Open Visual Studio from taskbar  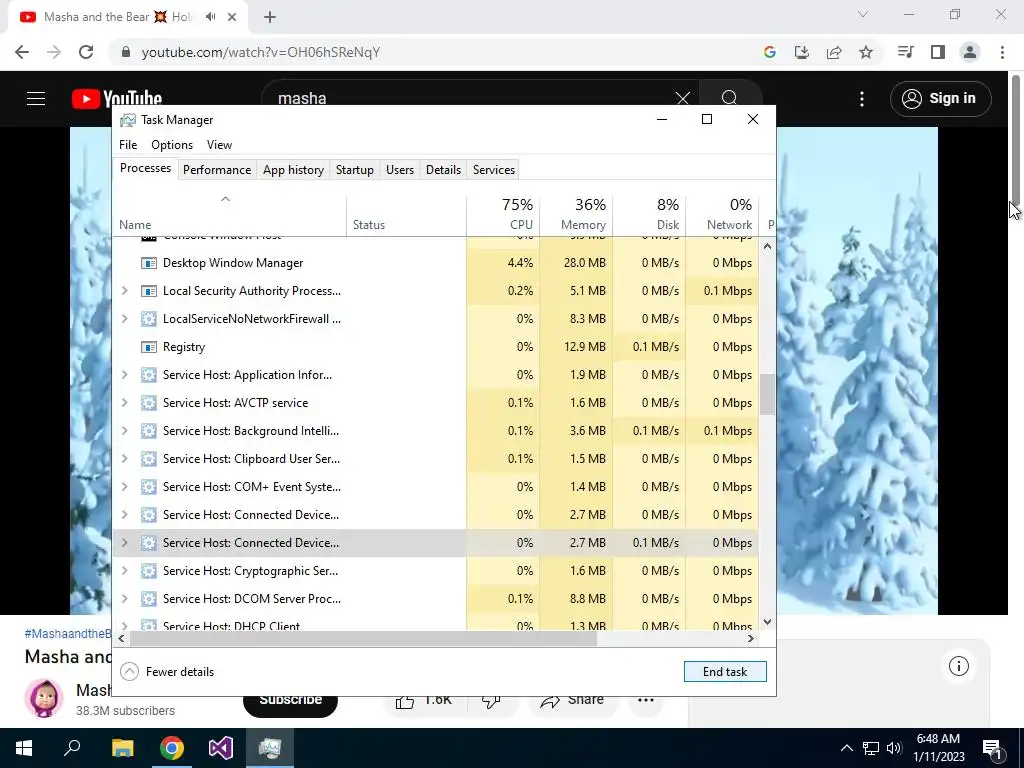coord(221,748)
